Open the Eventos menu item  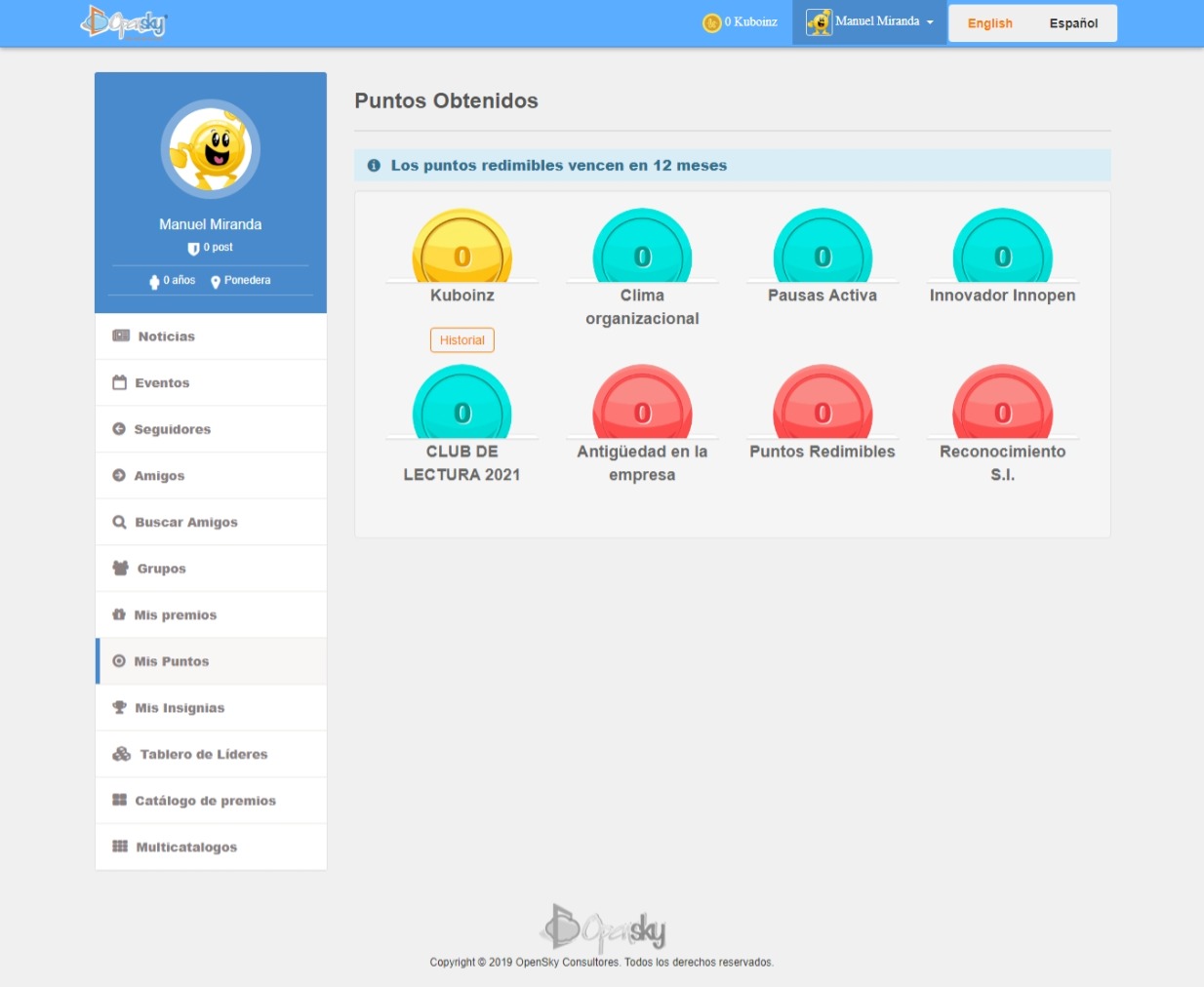tap(211, 383)
